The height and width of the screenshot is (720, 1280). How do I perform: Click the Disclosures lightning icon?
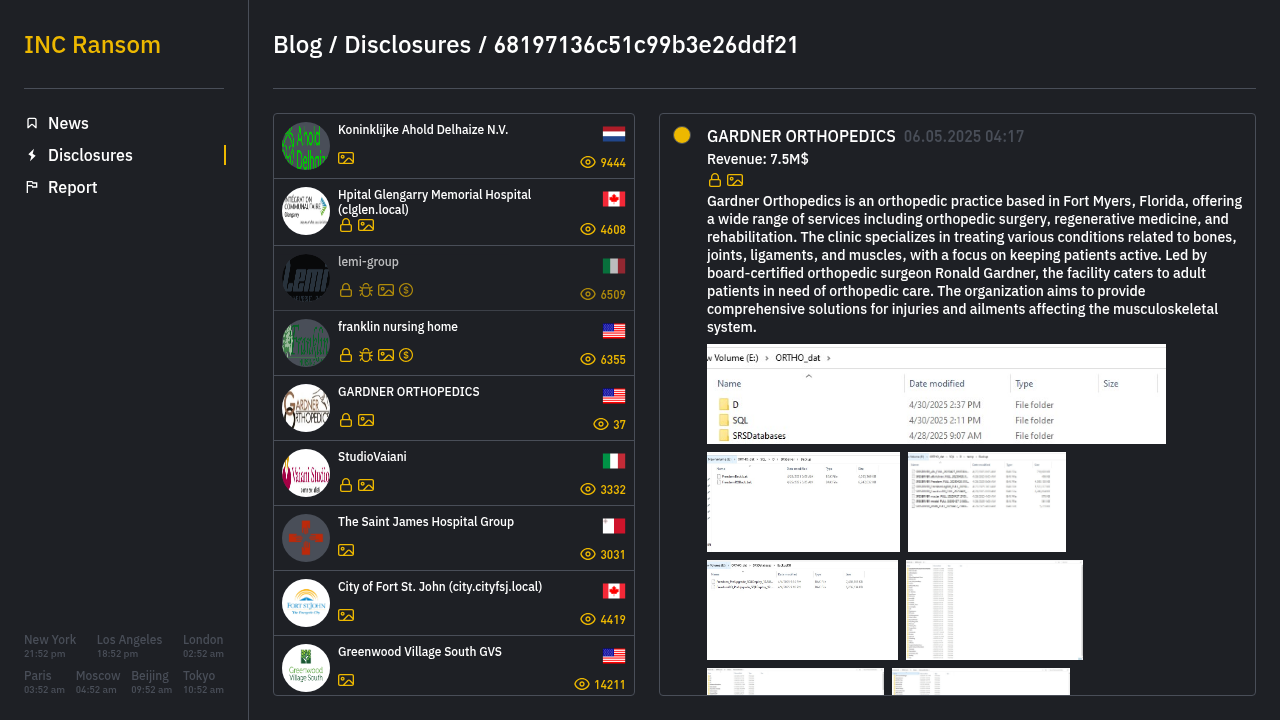(x=32, y=155)
